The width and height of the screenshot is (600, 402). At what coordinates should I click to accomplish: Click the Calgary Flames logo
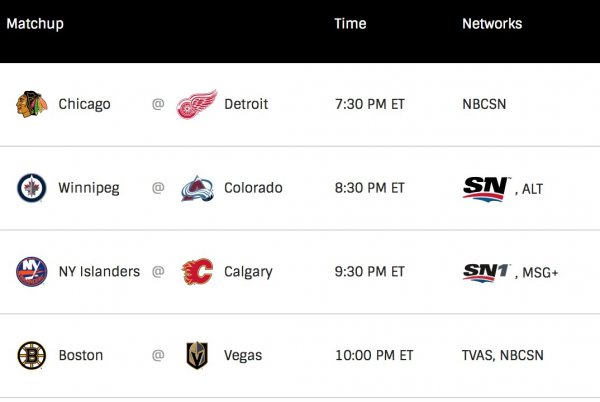[197, 272]
